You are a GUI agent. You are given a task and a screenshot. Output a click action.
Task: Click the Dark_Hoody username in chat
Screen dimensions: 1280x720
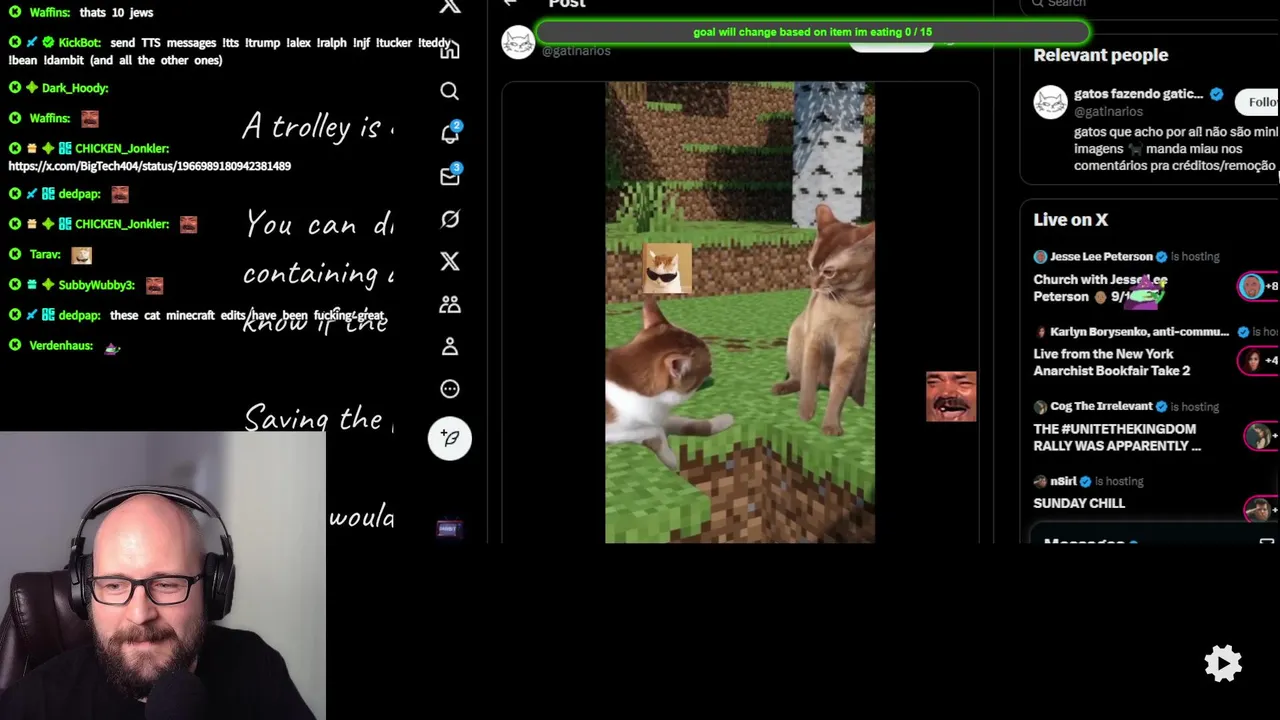click(75, 88)
